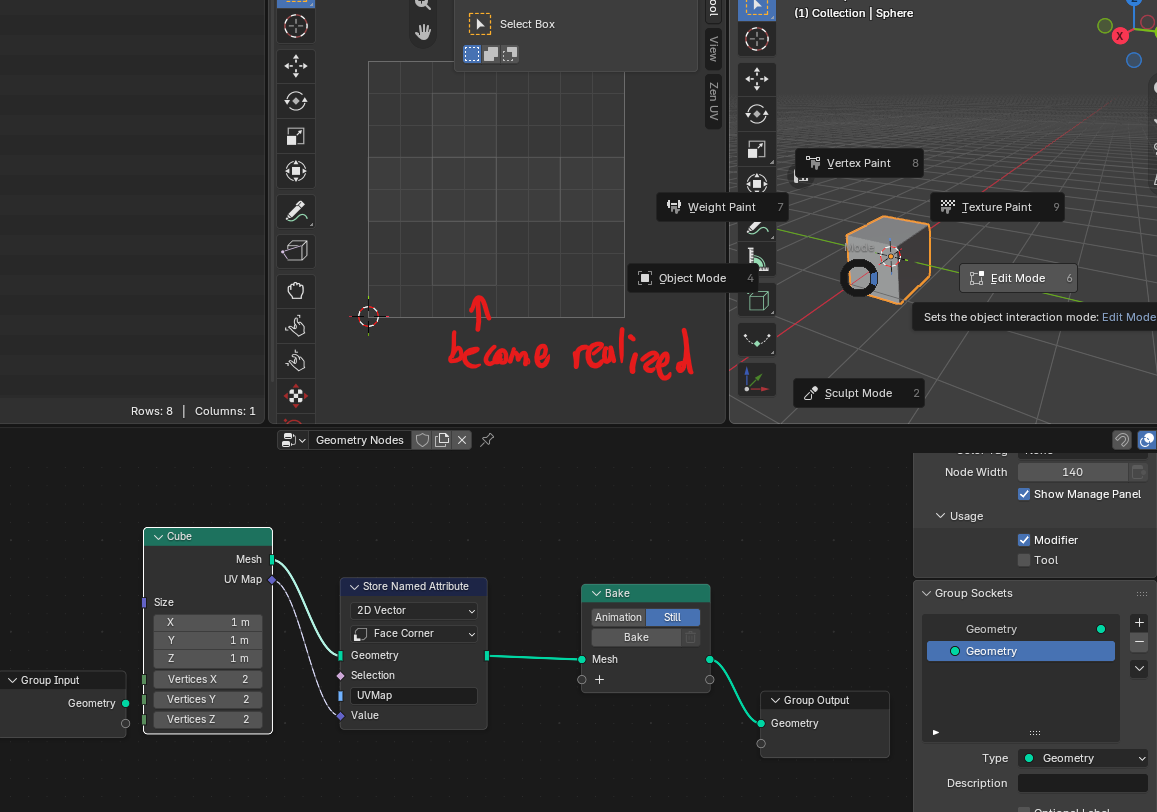Select the Move tool in 3D viewport toolbar

tap(757, 79)
